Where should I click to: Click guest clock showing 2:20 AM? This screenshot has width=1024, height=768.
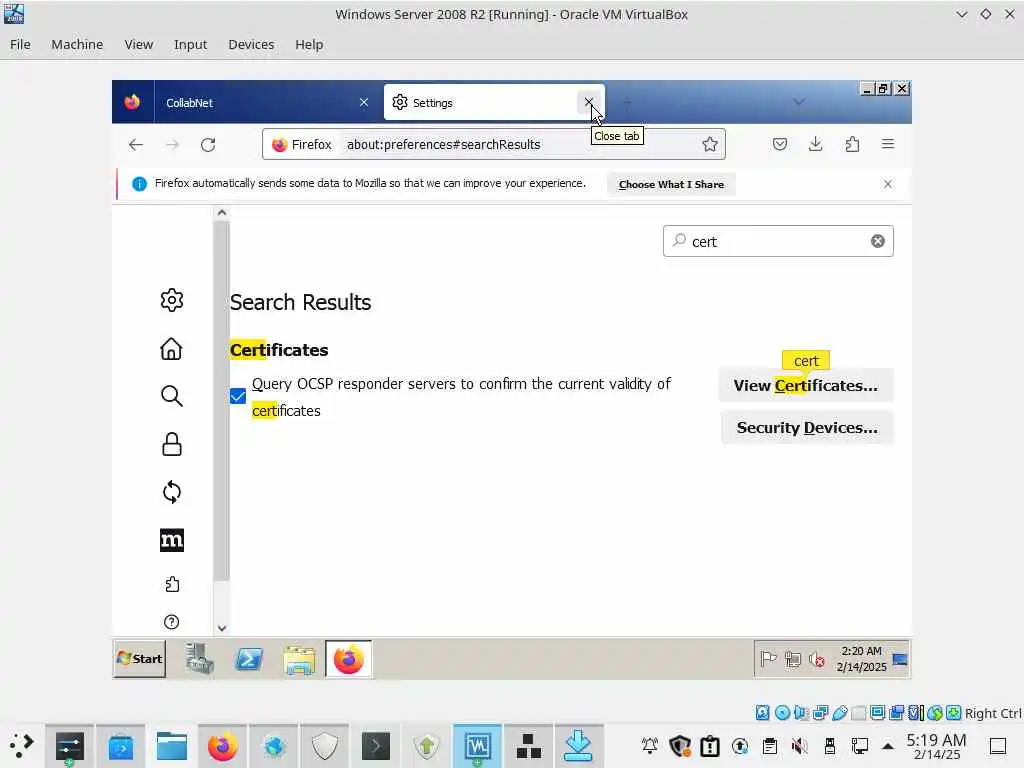[861, 659]
